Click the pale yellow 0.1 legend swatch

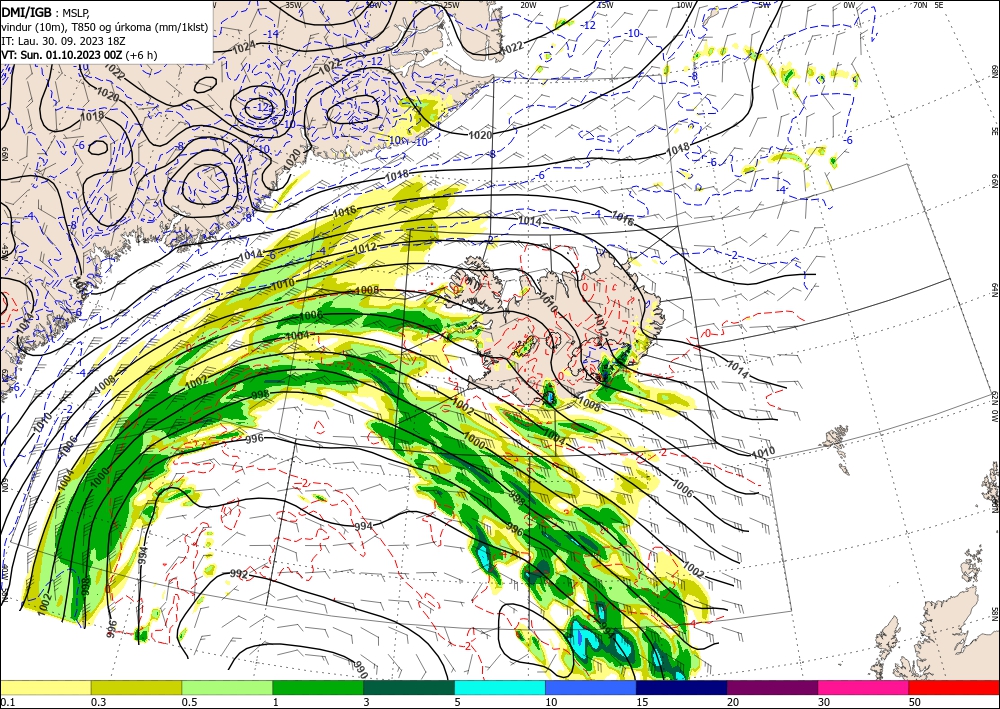46,687
